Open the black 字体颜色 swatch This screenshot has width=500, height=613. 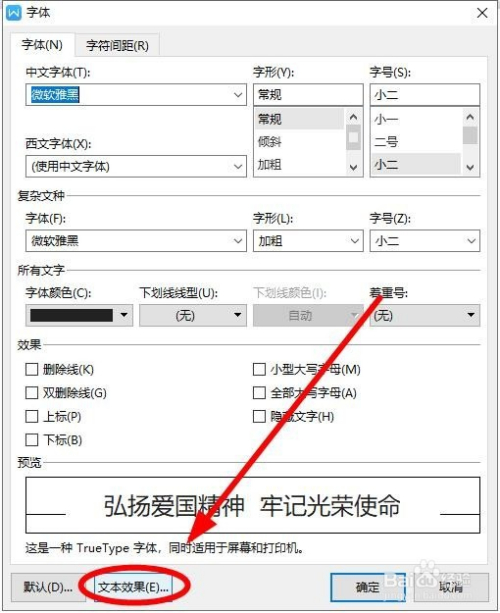(x=79, y=315)
